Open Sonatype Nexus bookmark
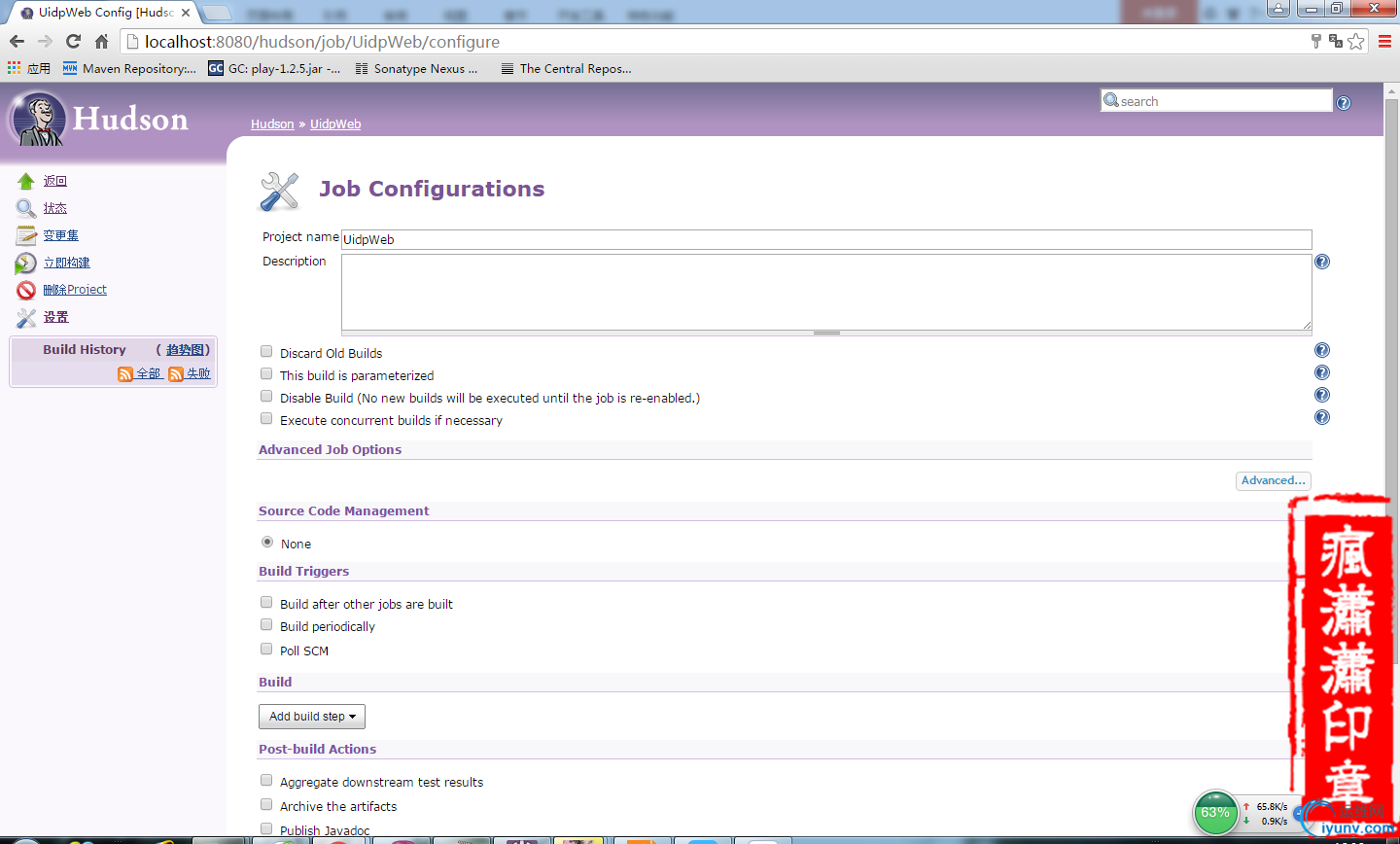1400x844 pixels. pos(416,68)
